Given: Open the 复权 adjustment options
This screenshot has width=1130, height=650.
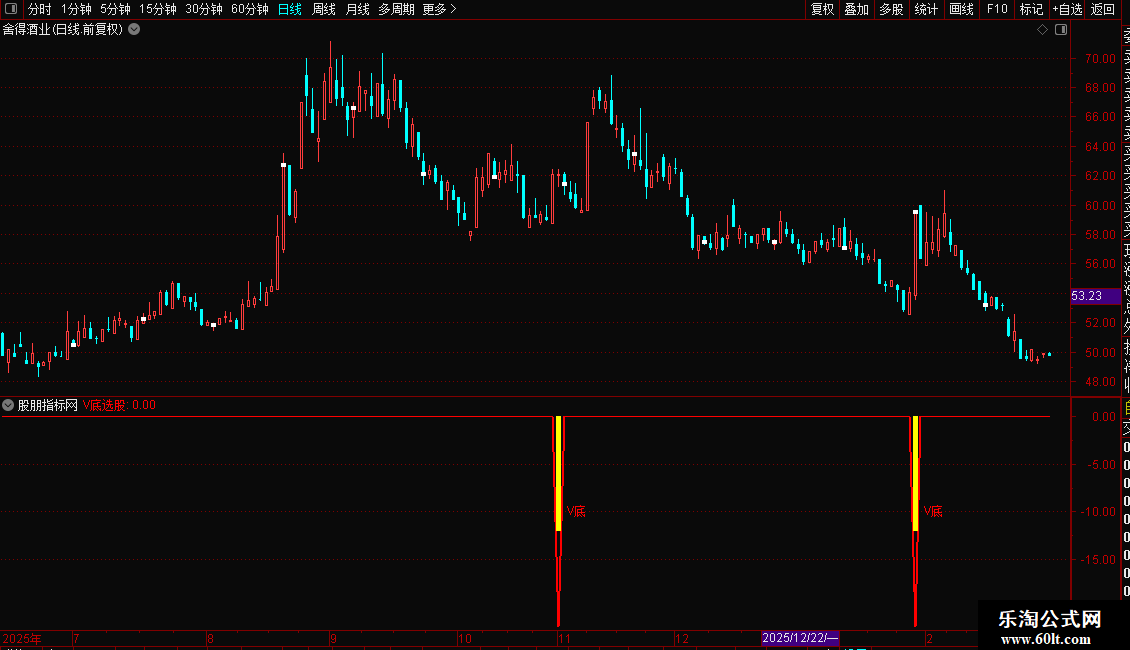Looking at the screenshot, I should click(x=822, y=9).
